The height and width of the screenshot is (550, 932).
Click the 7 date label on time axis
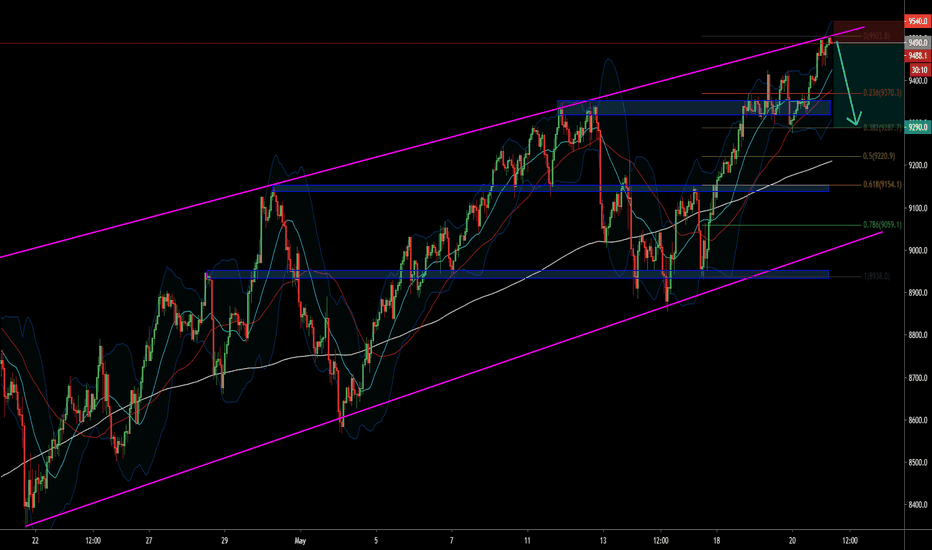point(452,540)
